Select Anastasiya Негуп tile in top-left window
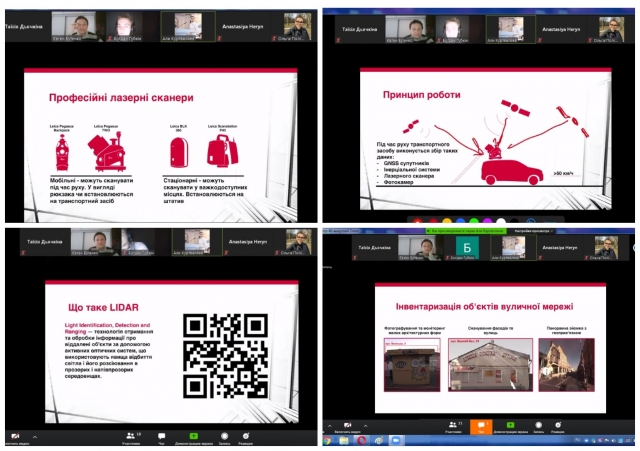 coord(242,27)
